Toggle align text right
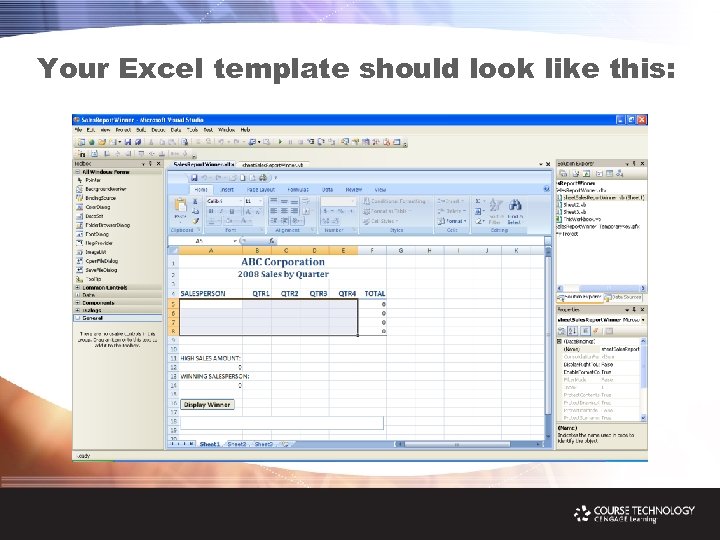 click(x=294, y=211)
